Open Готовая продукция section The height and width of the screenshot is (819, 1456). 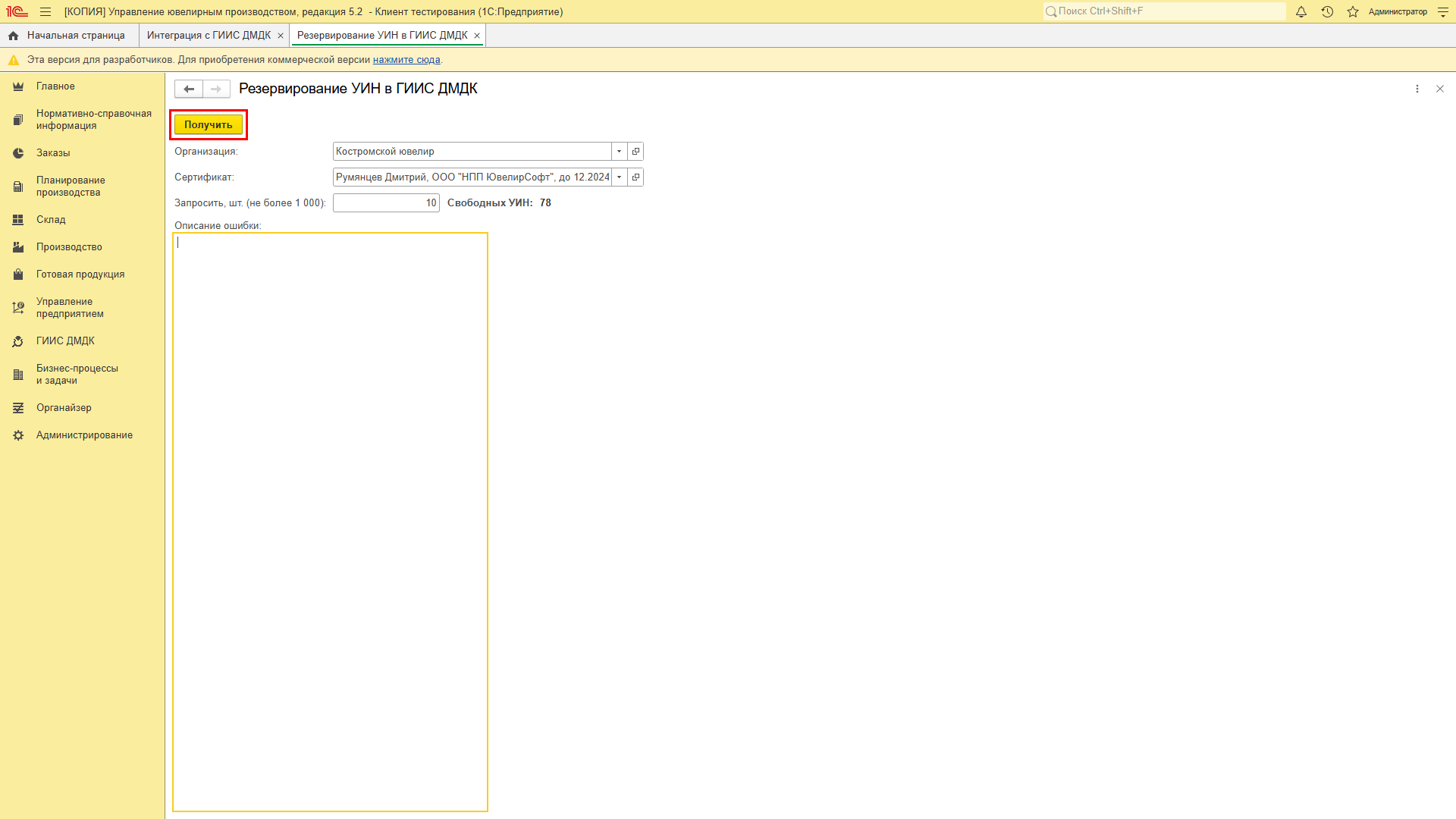[82, 275]
